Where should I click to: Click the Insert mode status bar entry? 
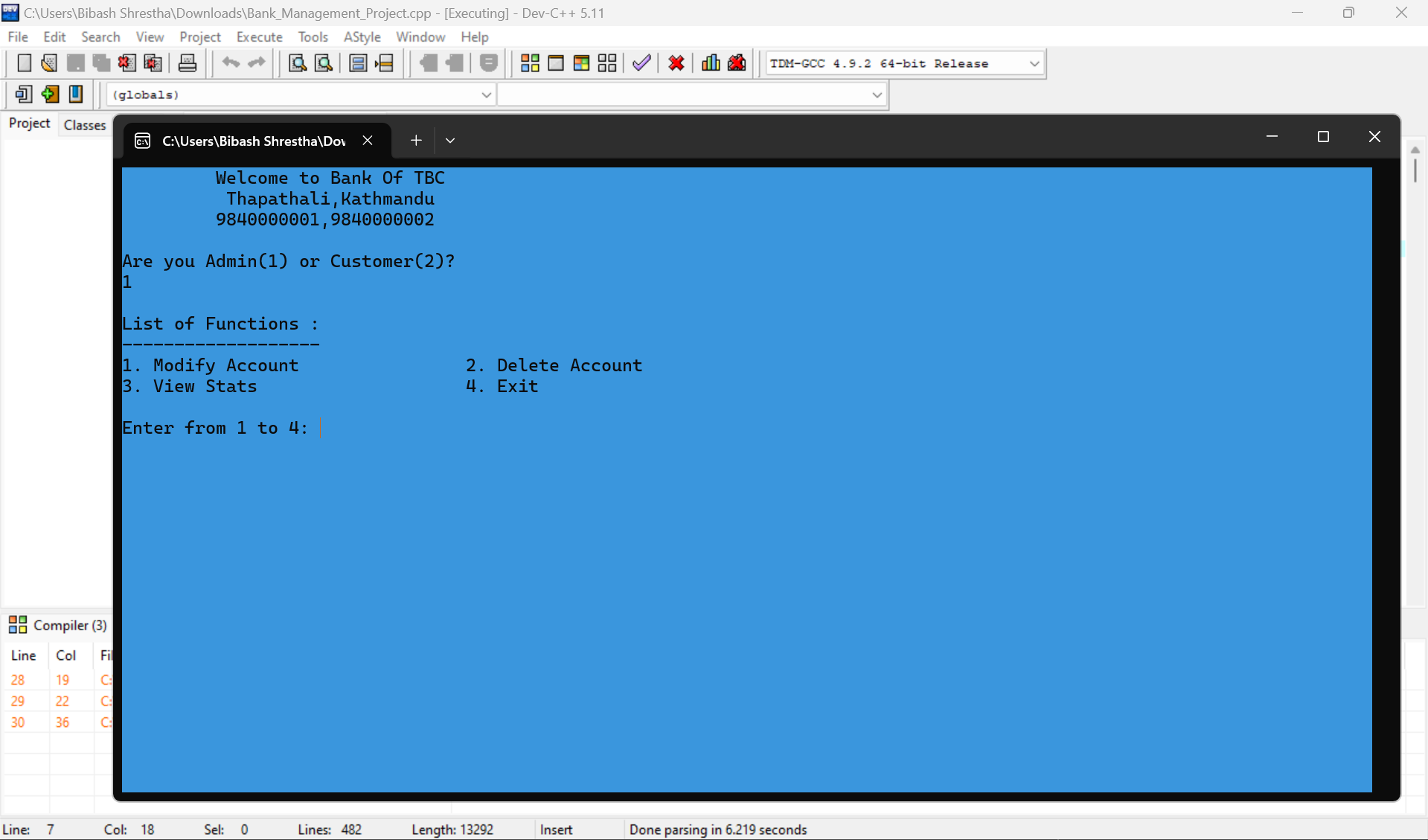556,830
